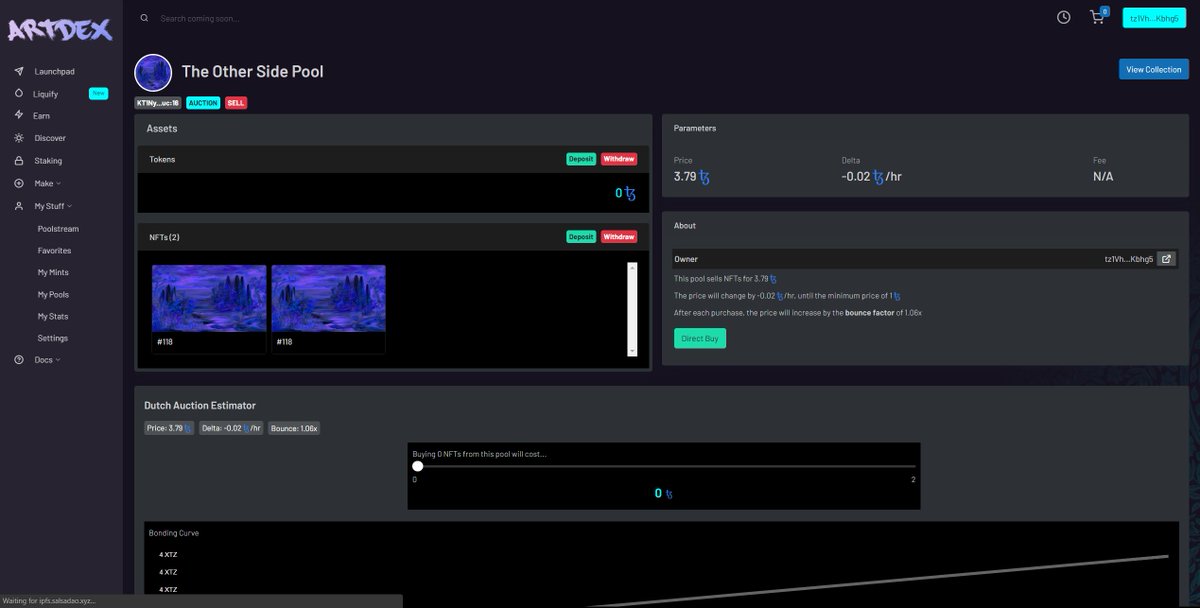Image resolution: width=1200 pixels, height=608 pixels.
Task: Expand the Make menu chevron
Action: [x=59, y=184]
